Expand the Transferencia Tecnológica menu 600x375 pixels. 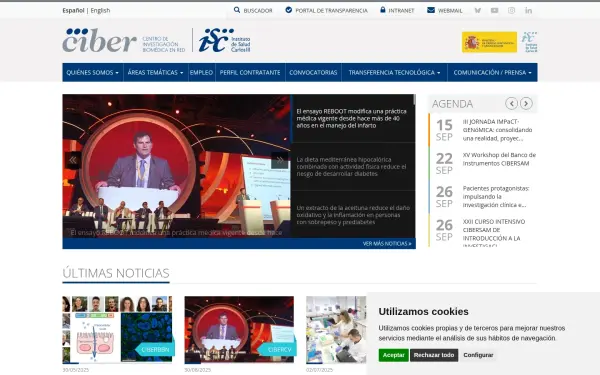coord(394,72)
